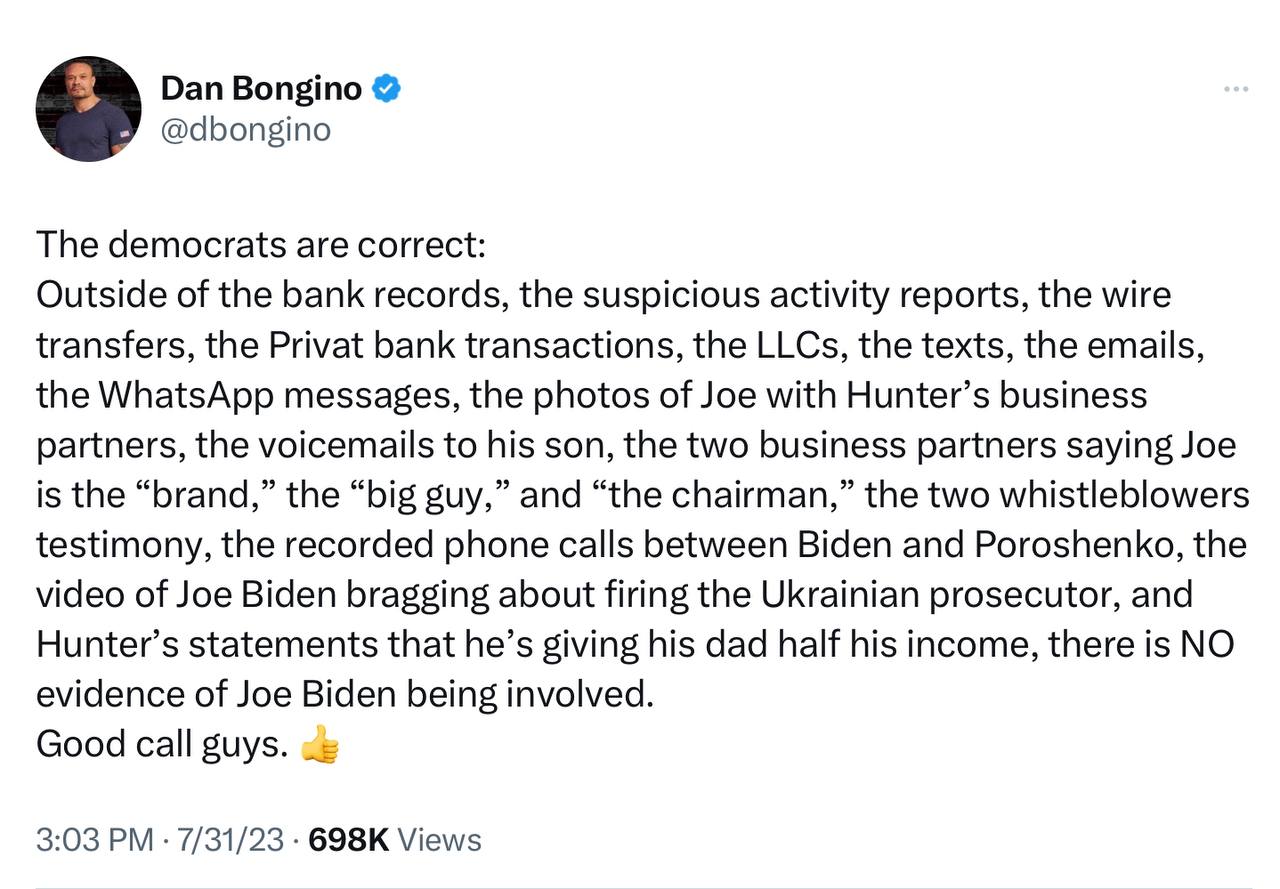1280x889 pixels.
Task: Click the 3:03 PM timestamp
Action: coord(95,840)
